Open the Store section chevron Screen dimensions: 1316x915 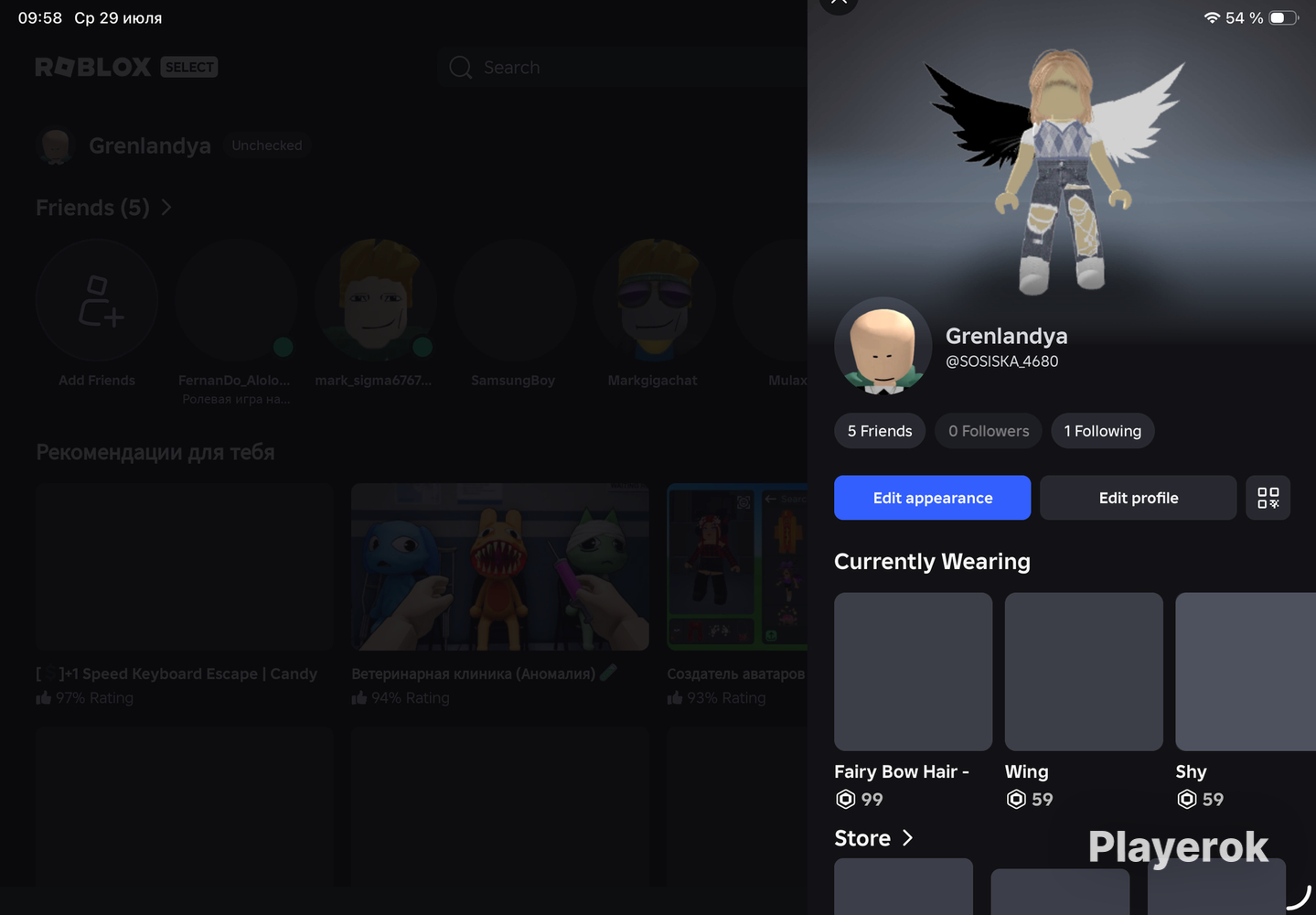(x=907, y=838)
